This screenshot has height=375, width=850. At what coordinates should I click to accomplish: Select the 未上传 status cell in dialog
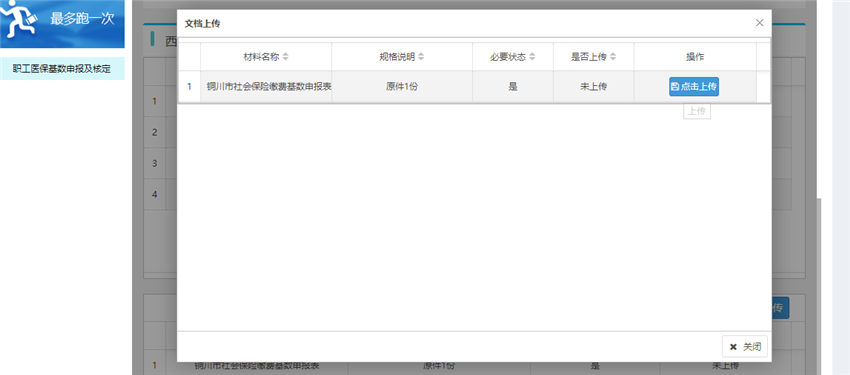594,87
